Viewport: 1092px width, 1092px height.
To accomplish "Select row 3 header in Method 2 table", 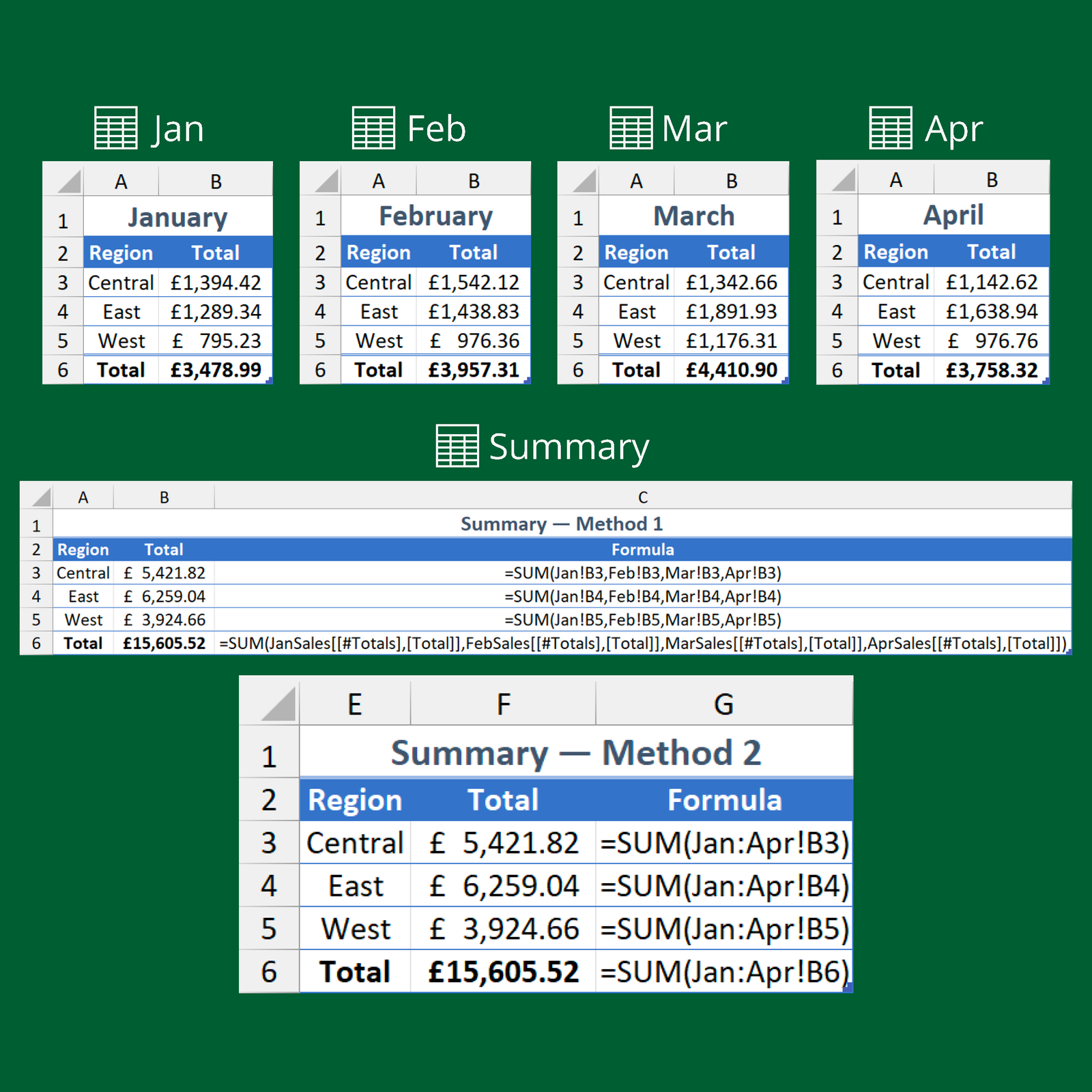I will tap(269, 843).
